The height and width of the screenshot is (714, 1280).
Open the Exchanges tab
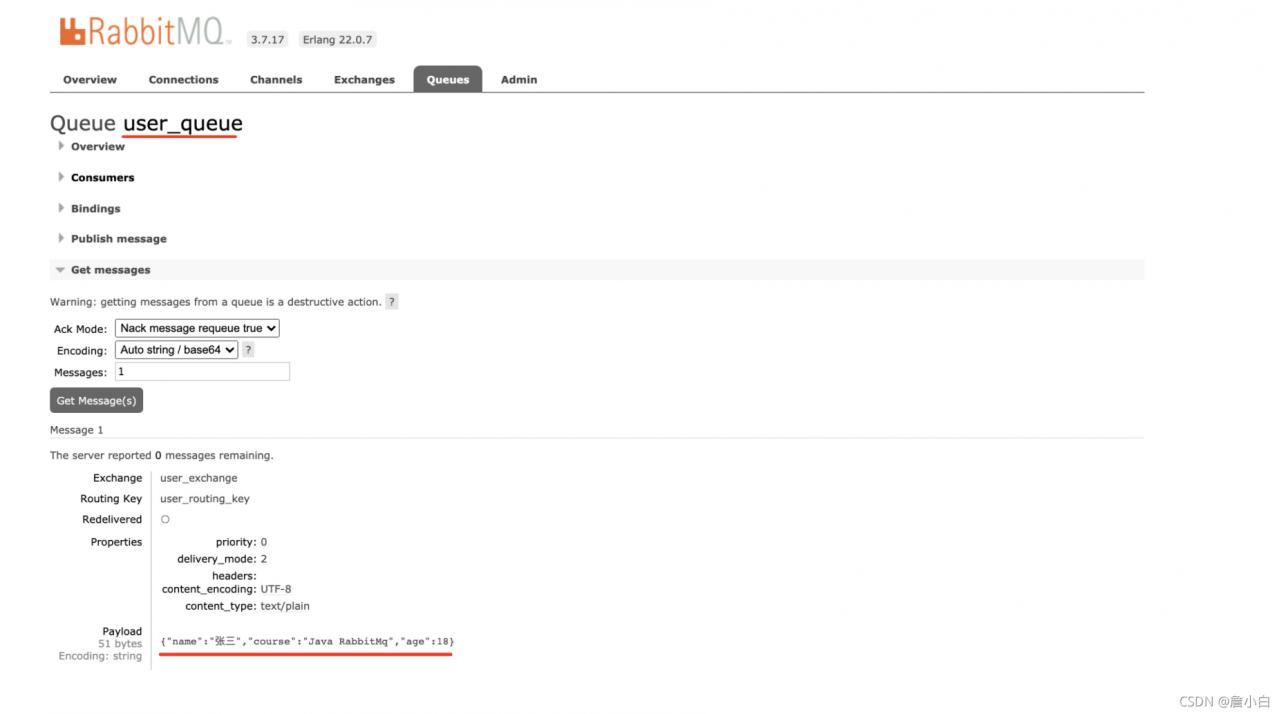click(x=364, y=80)
